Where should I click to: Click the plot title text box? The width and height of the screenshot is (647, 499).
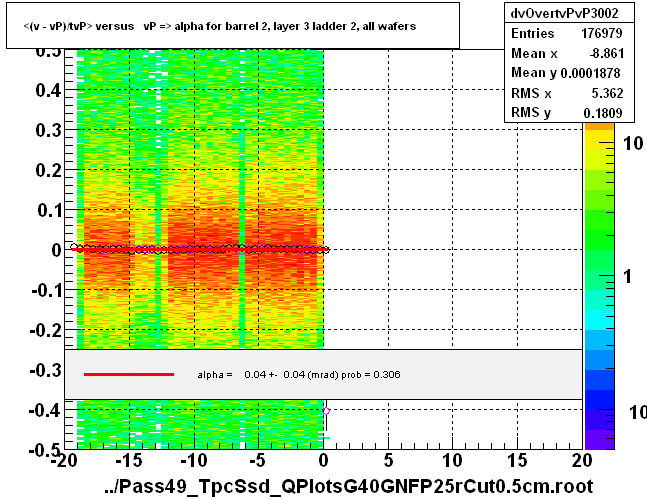(x=233, y=26)
